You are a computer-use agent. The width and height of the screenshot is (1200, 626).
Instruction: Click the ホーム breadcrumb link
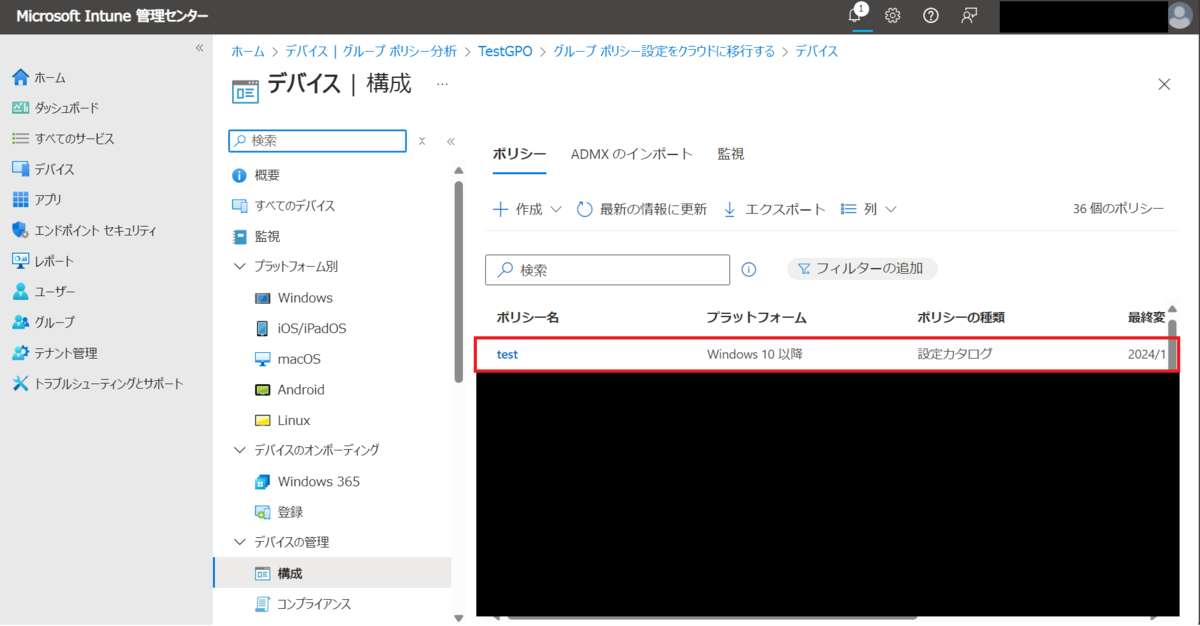[248, 51]
